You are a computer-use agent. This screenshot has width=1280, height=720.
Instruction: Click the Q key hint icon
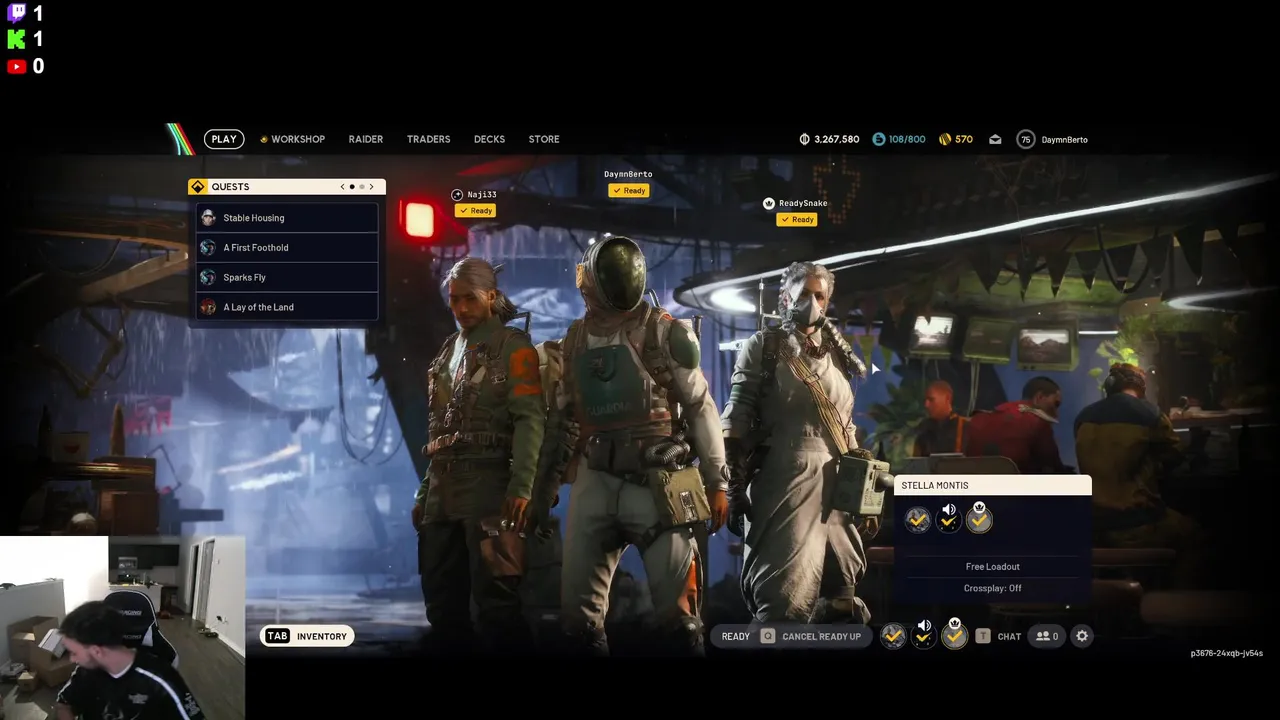(767, 636)
